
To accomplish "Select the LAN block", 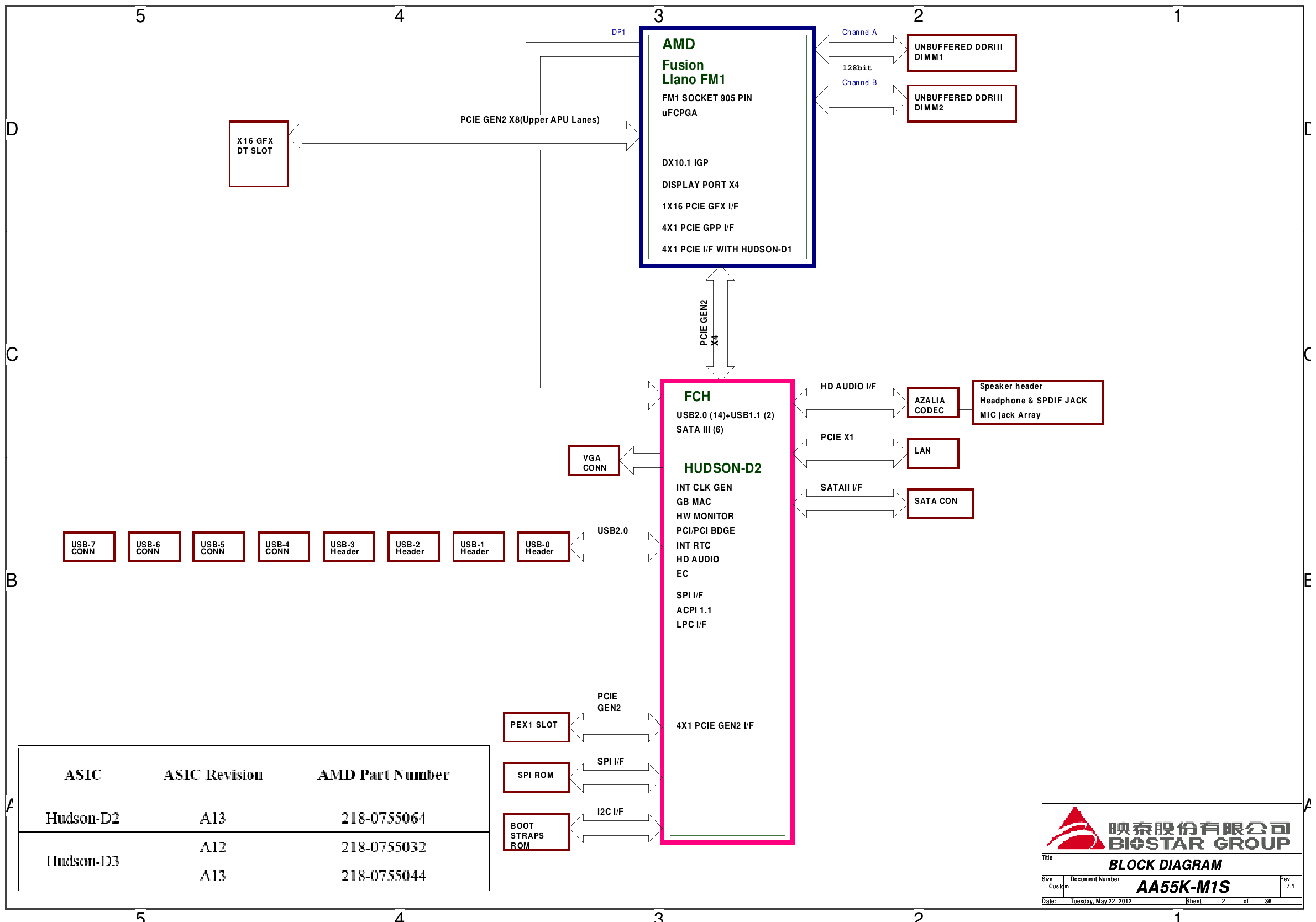I will coord(932,453).
